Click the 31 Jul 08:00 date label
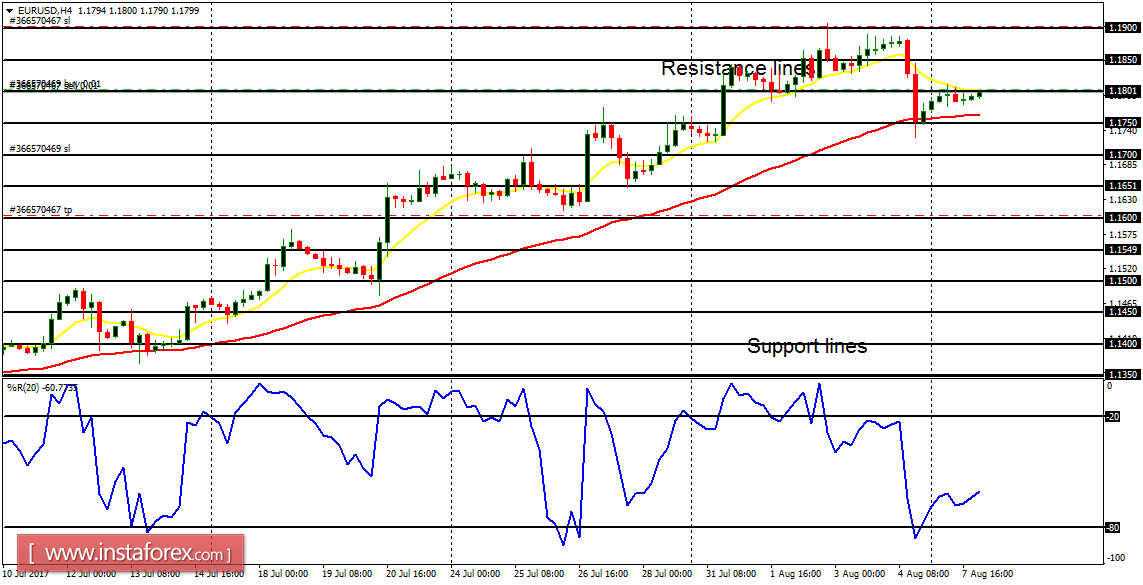 [729, 574]
